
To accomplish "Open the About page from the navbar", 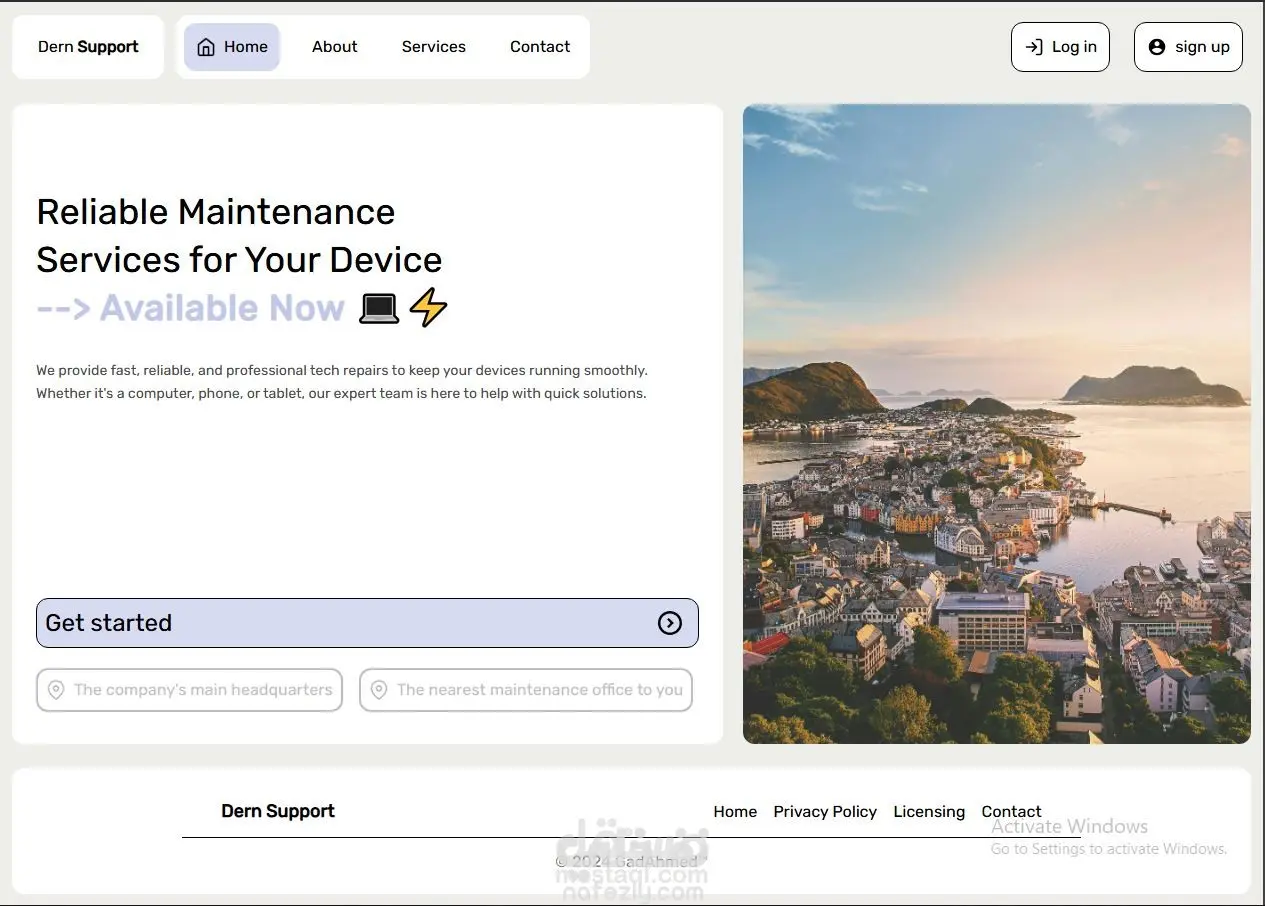I will [334, 47].
